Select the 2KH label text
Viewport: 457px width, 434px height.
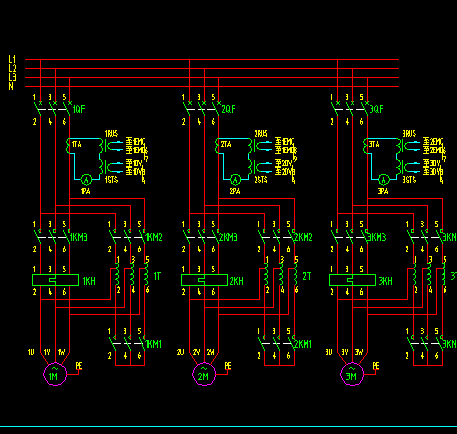[x=236, y=281]
